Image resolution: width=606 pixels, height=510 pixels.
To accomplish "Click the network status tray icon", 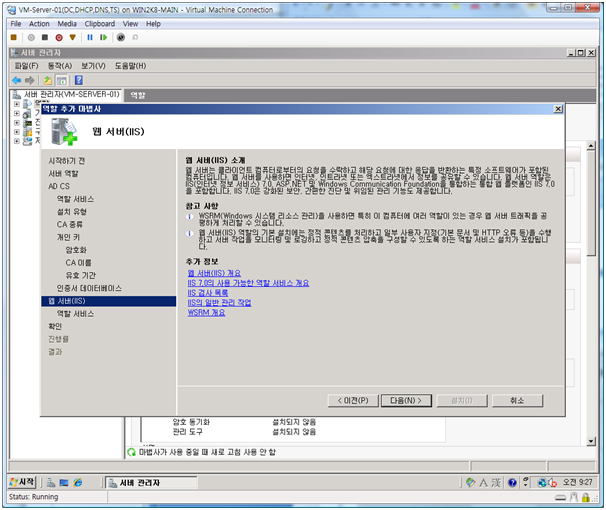I will [542, 483].
